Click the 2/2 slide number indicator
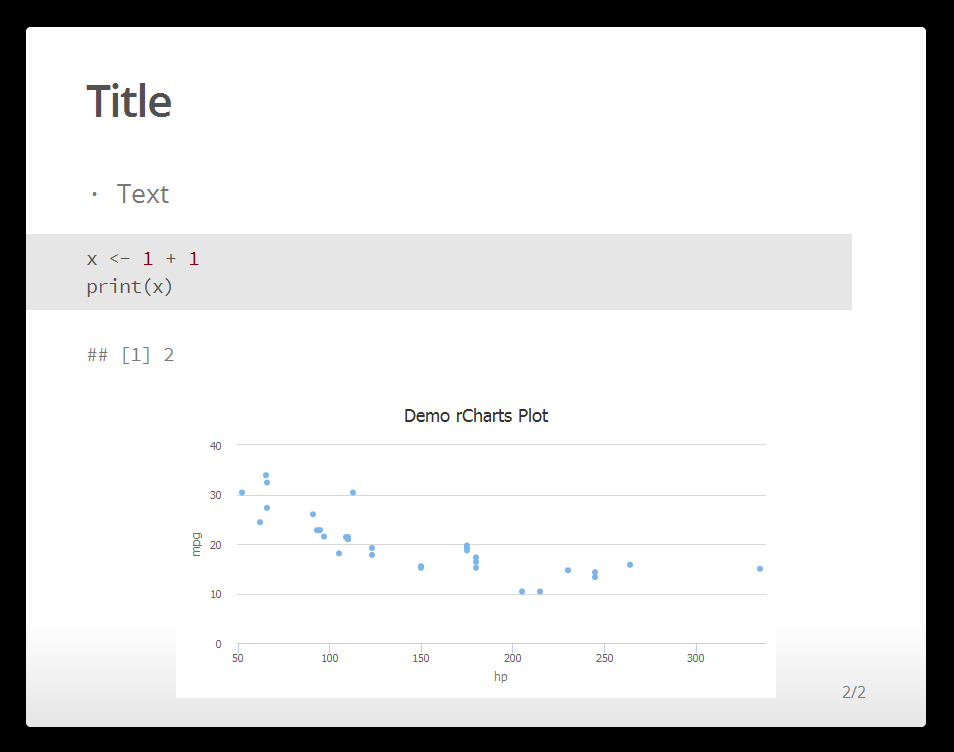 854,692
